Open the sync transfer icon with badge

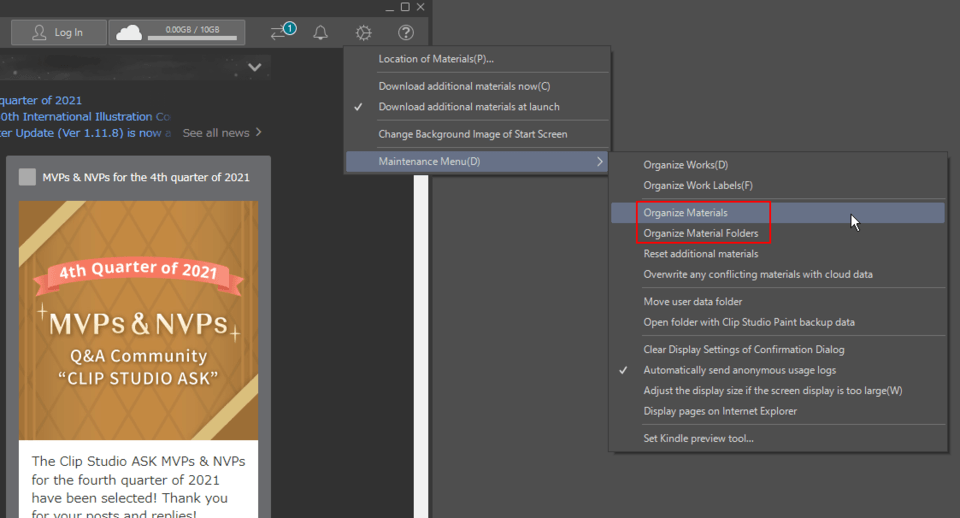coord(283,31)
